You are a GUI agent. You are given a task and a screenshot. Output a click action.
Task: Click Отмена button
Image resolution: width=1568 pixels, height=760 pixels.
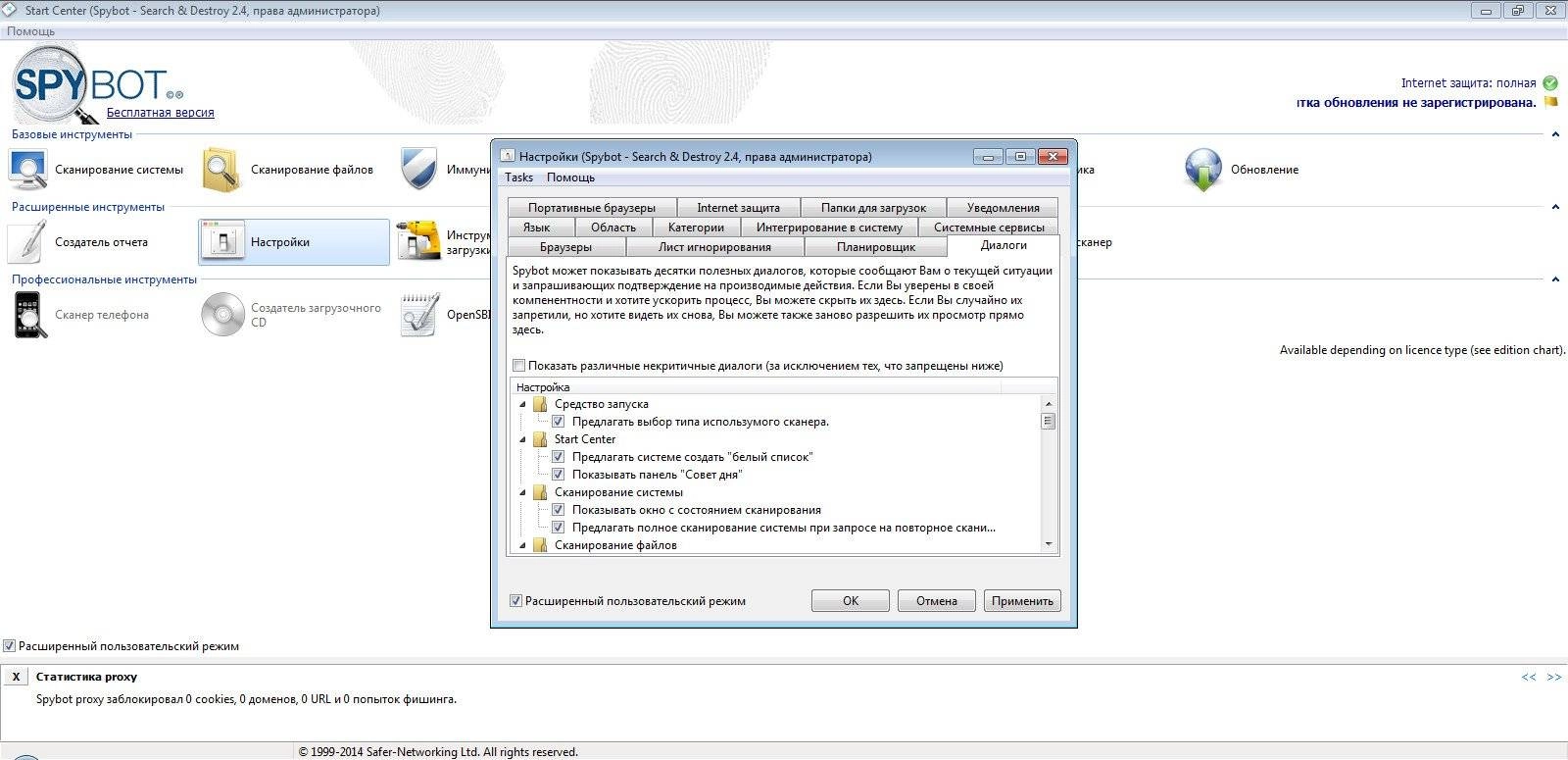coord(937,601)
